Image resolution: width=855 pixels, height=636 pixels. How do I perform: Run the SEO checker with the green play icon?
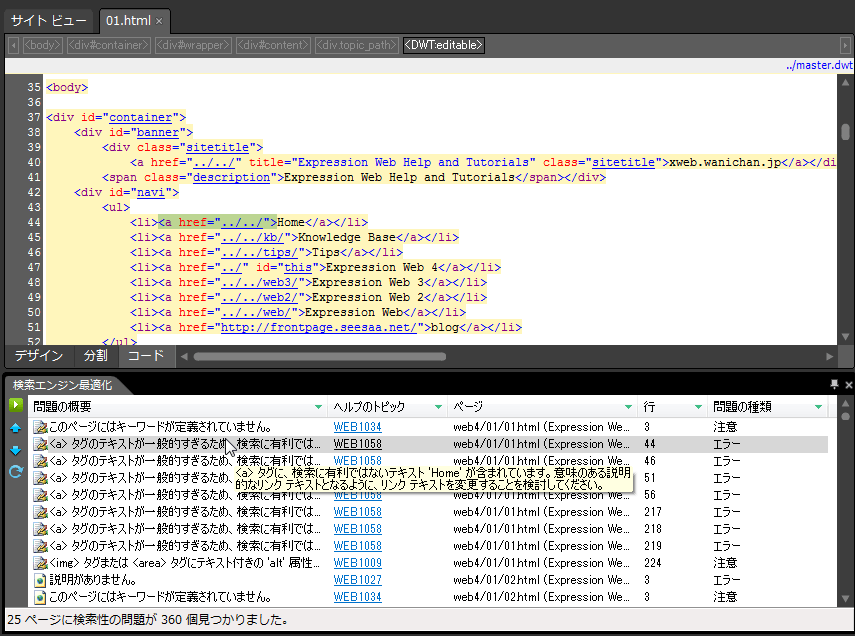[x=16, y=406]
